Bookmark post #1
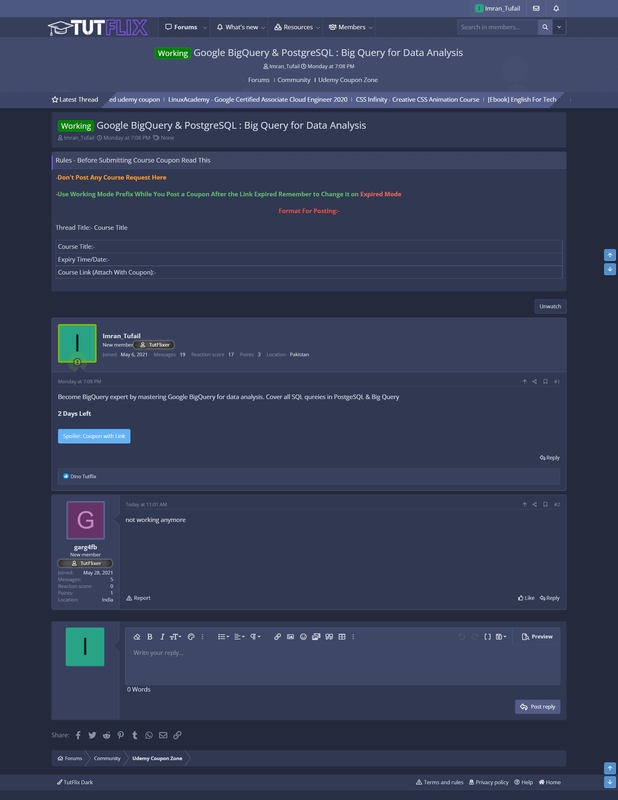 click(545, 381)
